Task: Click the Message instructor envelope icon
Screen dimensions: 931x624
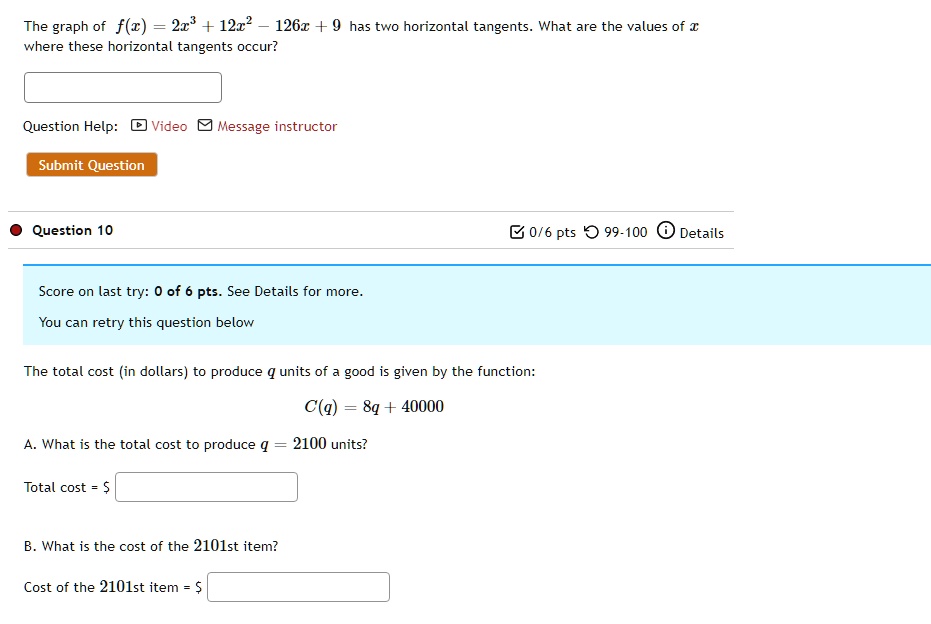Action: 205,125
